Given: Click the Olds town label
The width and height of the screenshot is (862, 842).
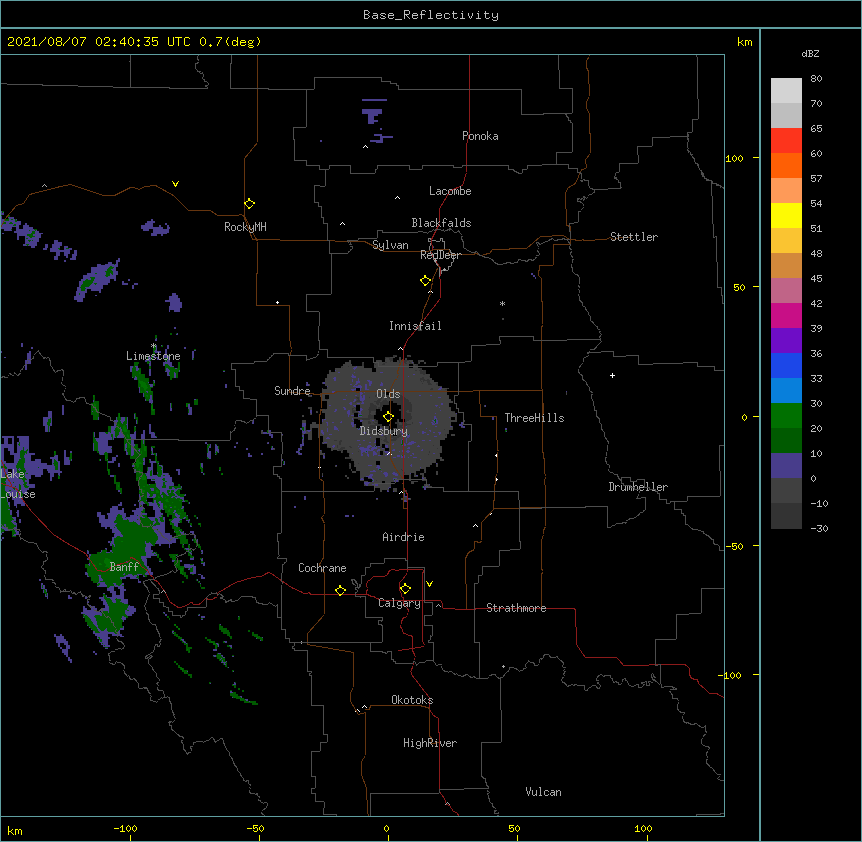Looking at the screenshot, I should click(x=388, y=394).
